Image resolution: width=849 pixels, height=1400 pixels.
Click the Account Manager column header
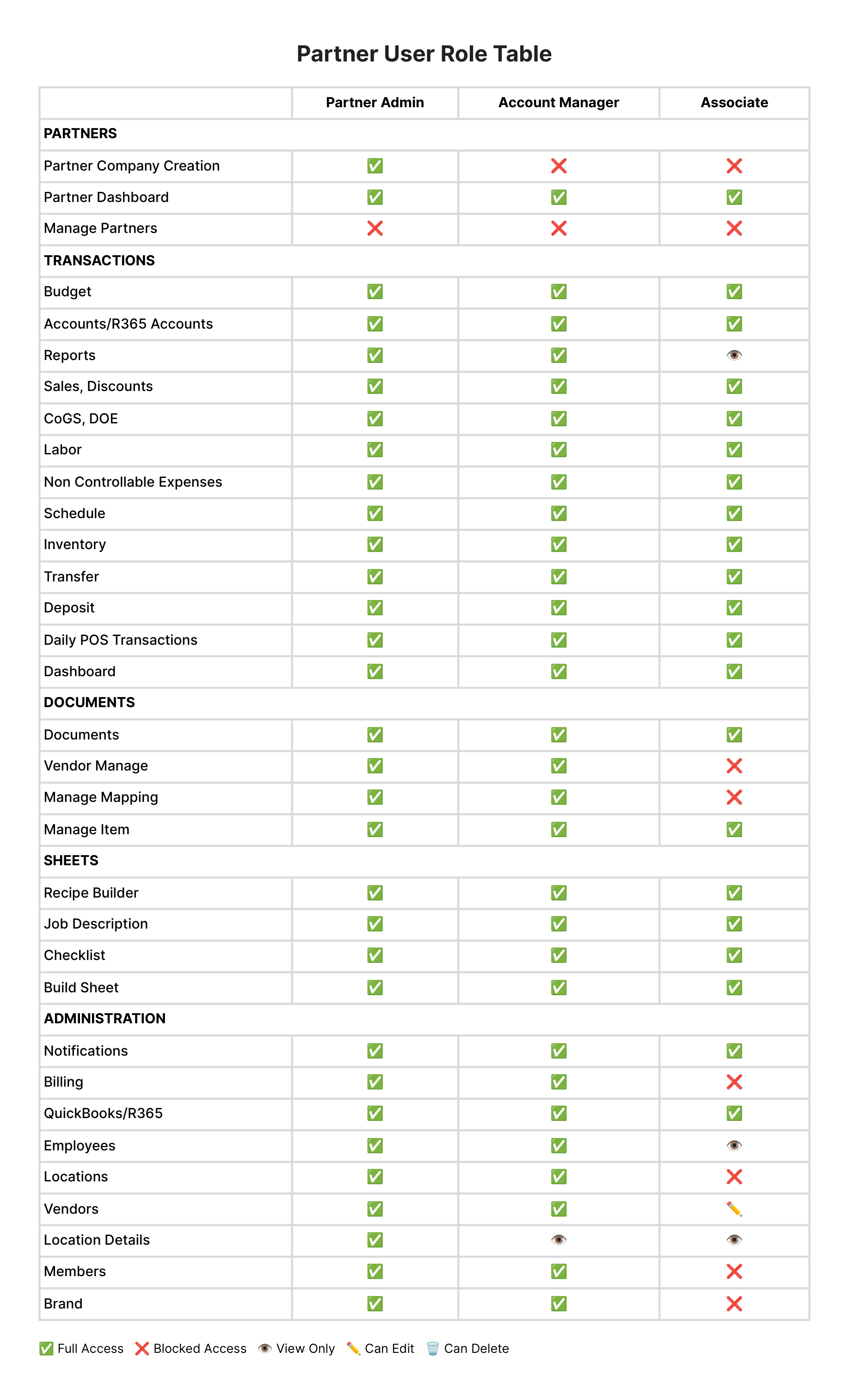pyautogui.click(x=559, y=102)
